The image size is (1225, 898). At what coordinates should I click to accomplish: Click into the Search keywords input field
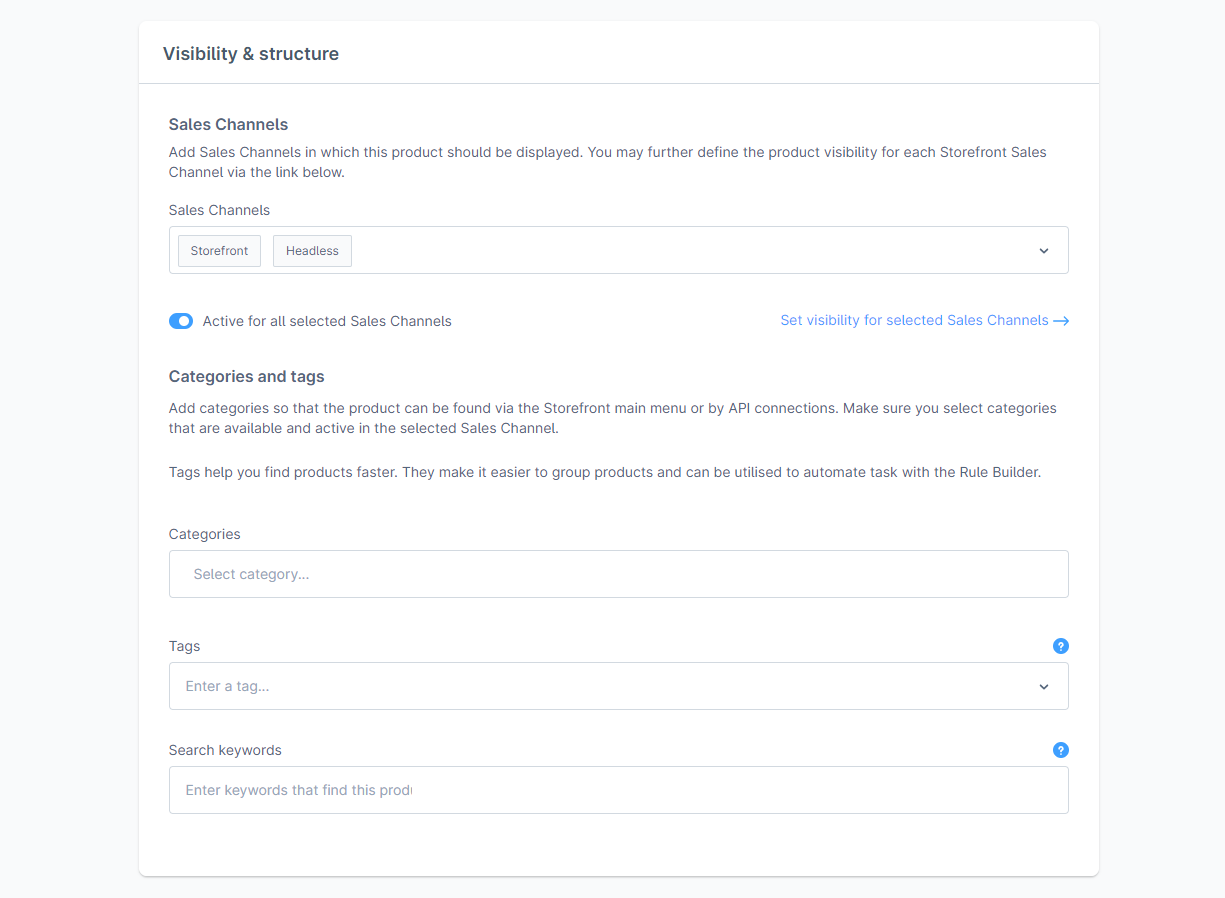pyautogui.click(x=618, y=790)
